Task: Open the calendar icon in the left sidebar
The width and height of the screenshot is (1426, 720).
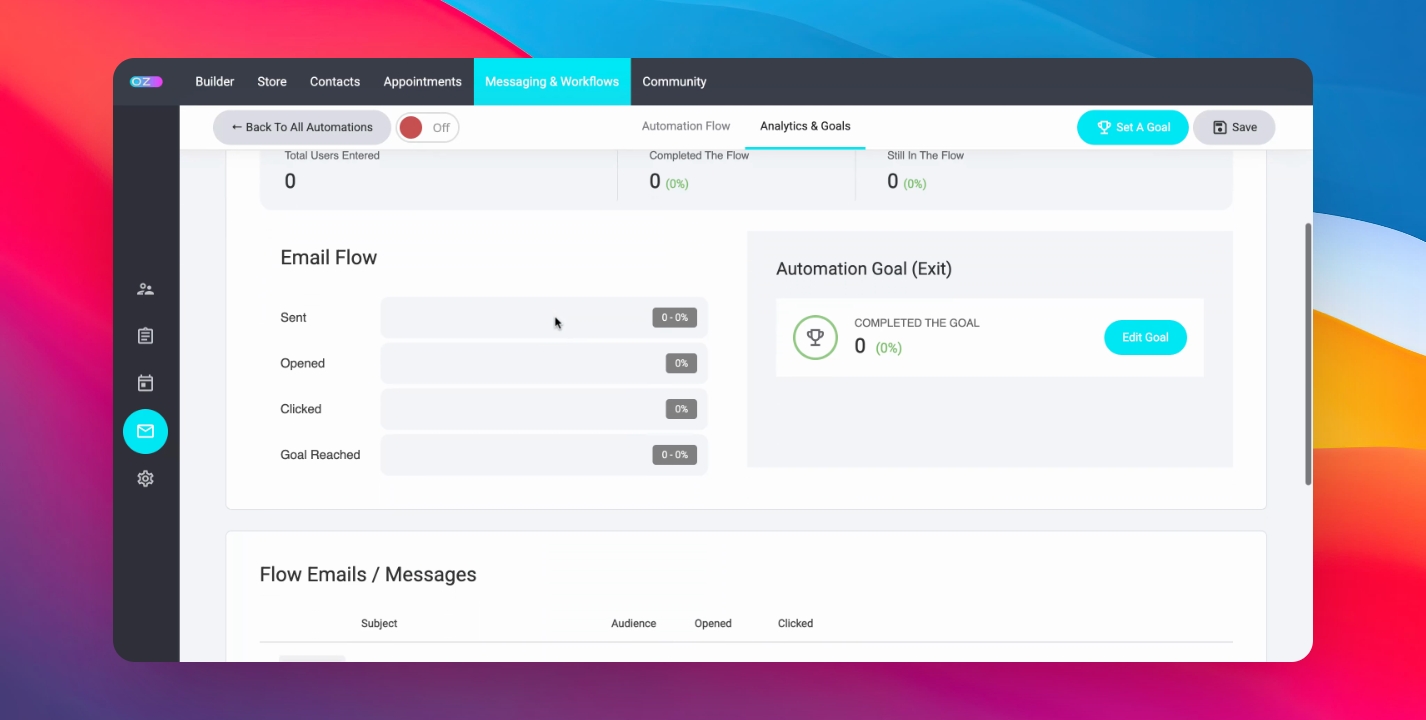Action: point(146,383)
